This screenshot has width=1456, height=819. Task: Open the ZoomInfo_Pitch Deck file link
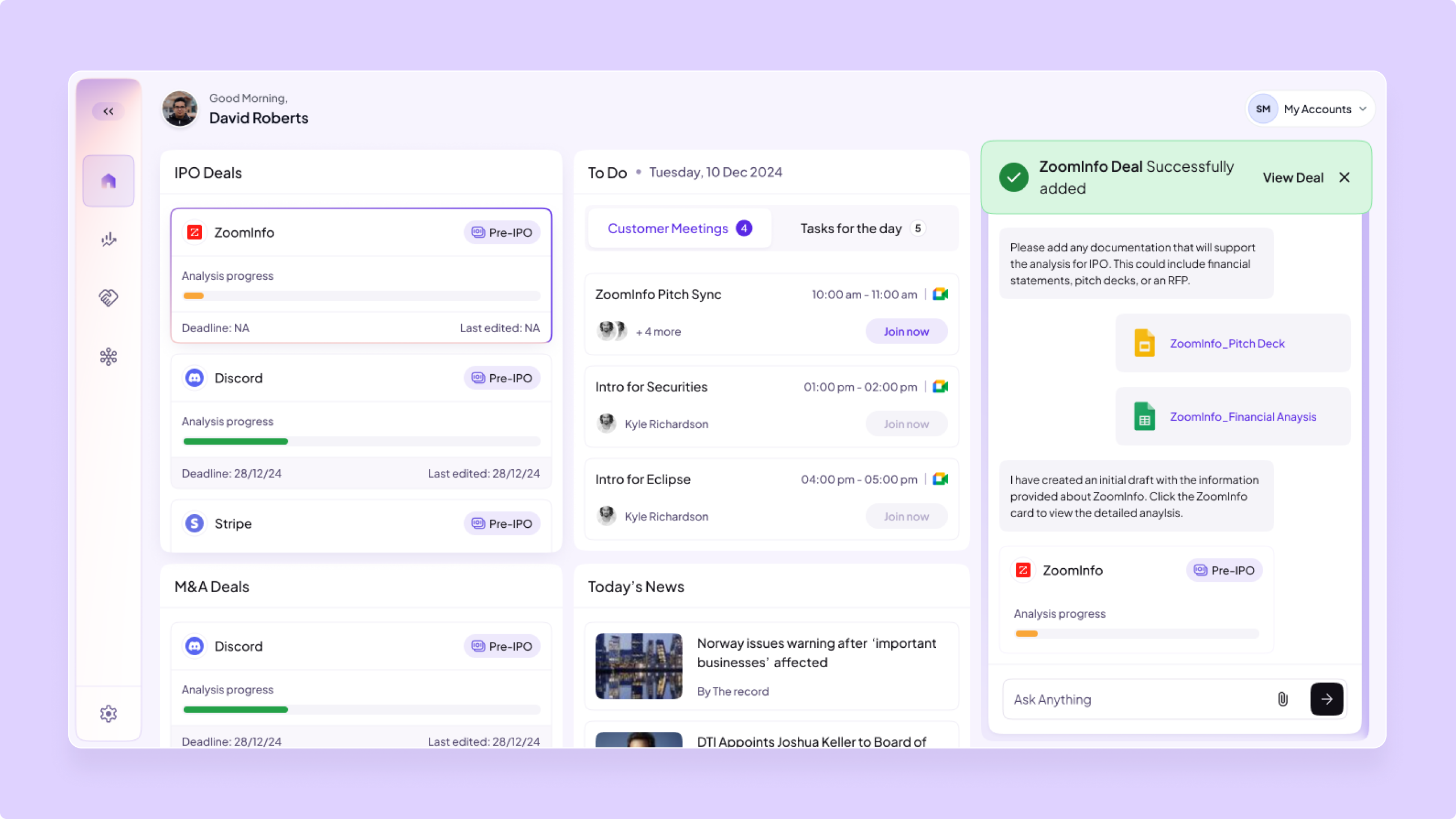tap(1227, 344)
